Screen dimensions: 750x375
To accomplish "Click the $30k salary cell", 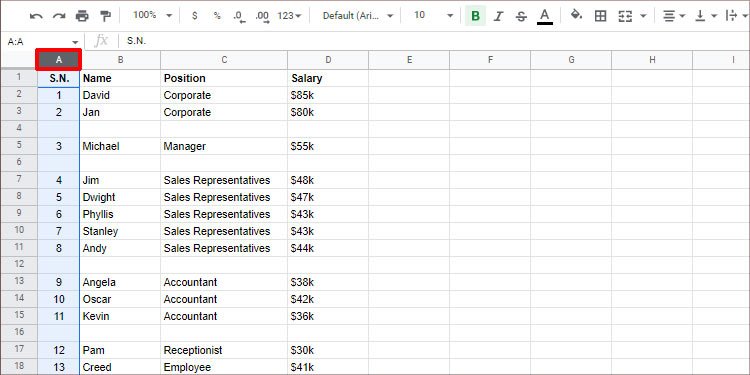I will (328, 350).
